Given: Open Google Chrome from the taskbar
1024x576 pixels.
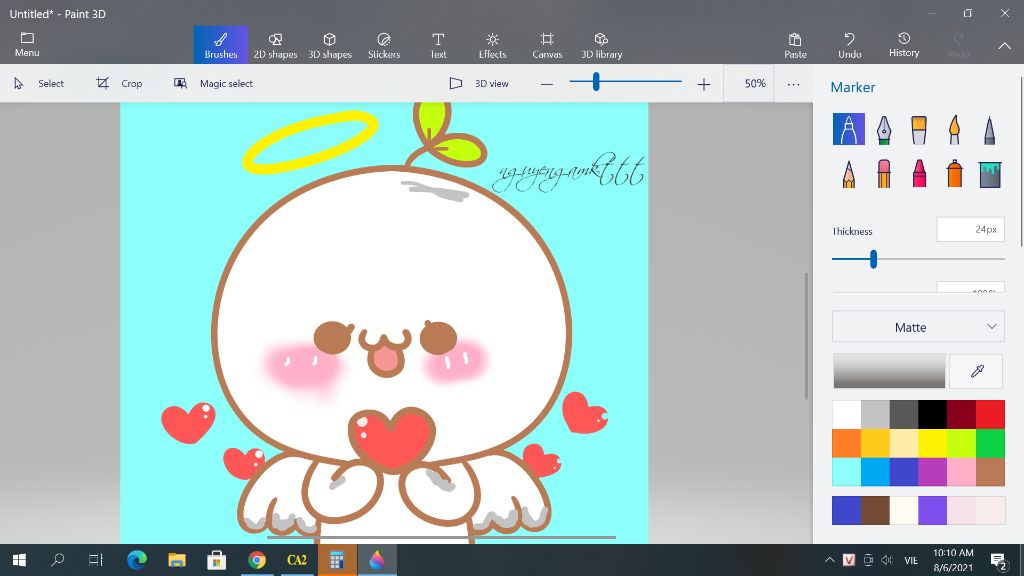Looking at the screenshot, I should [257, 560].
